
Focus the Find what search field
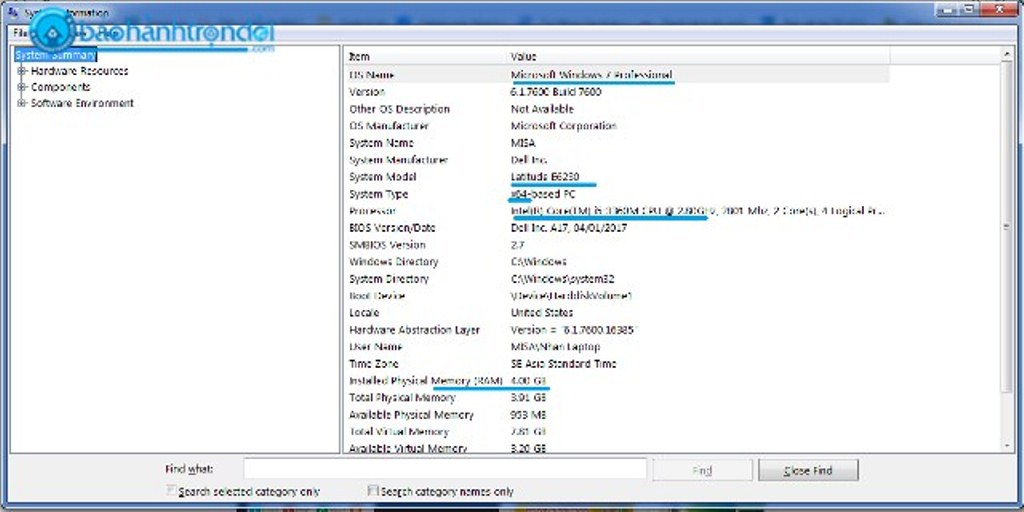445,470
